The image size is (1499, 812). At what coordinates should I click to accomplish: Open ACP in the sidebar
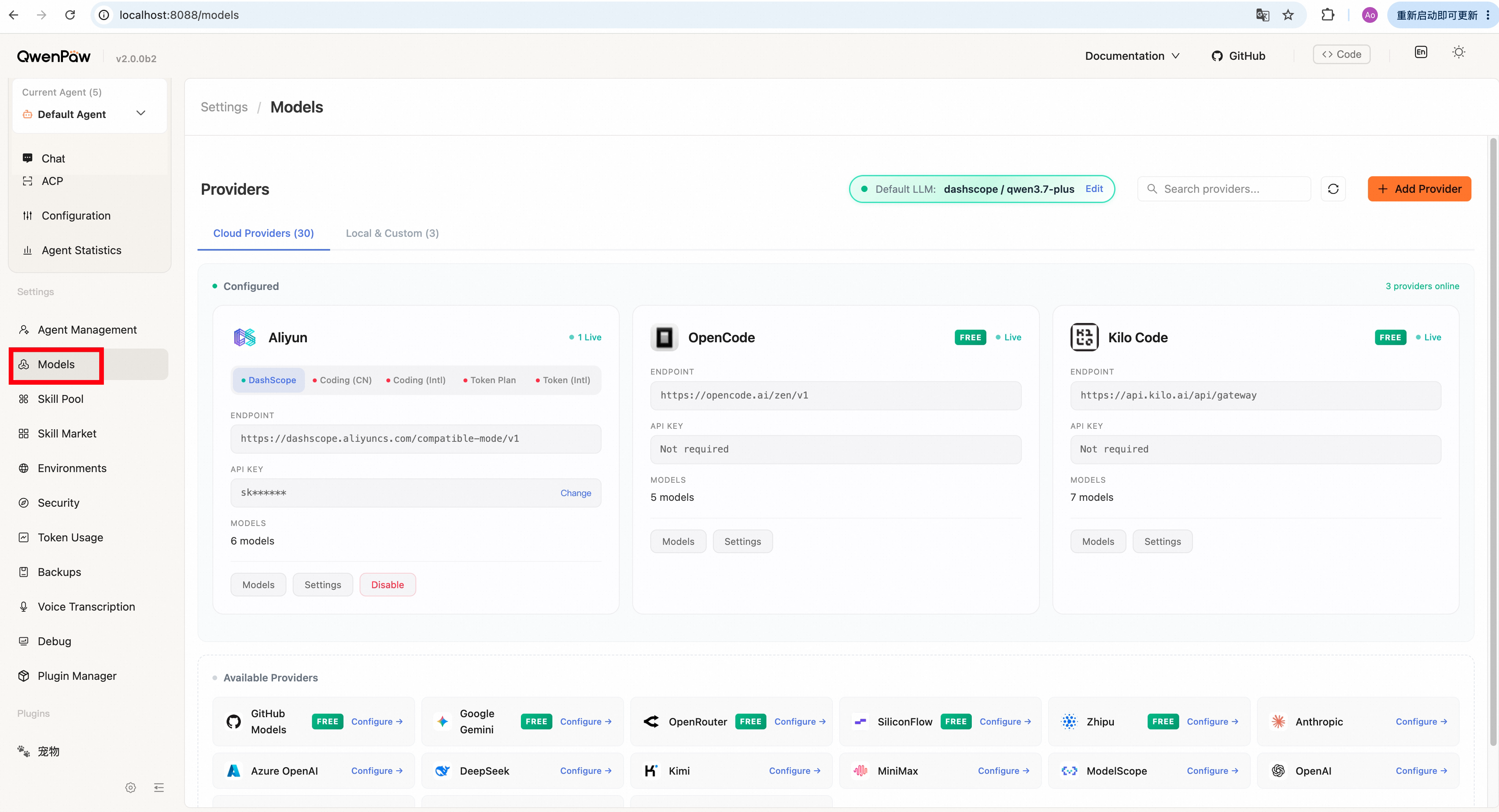[x=89, y=181]
